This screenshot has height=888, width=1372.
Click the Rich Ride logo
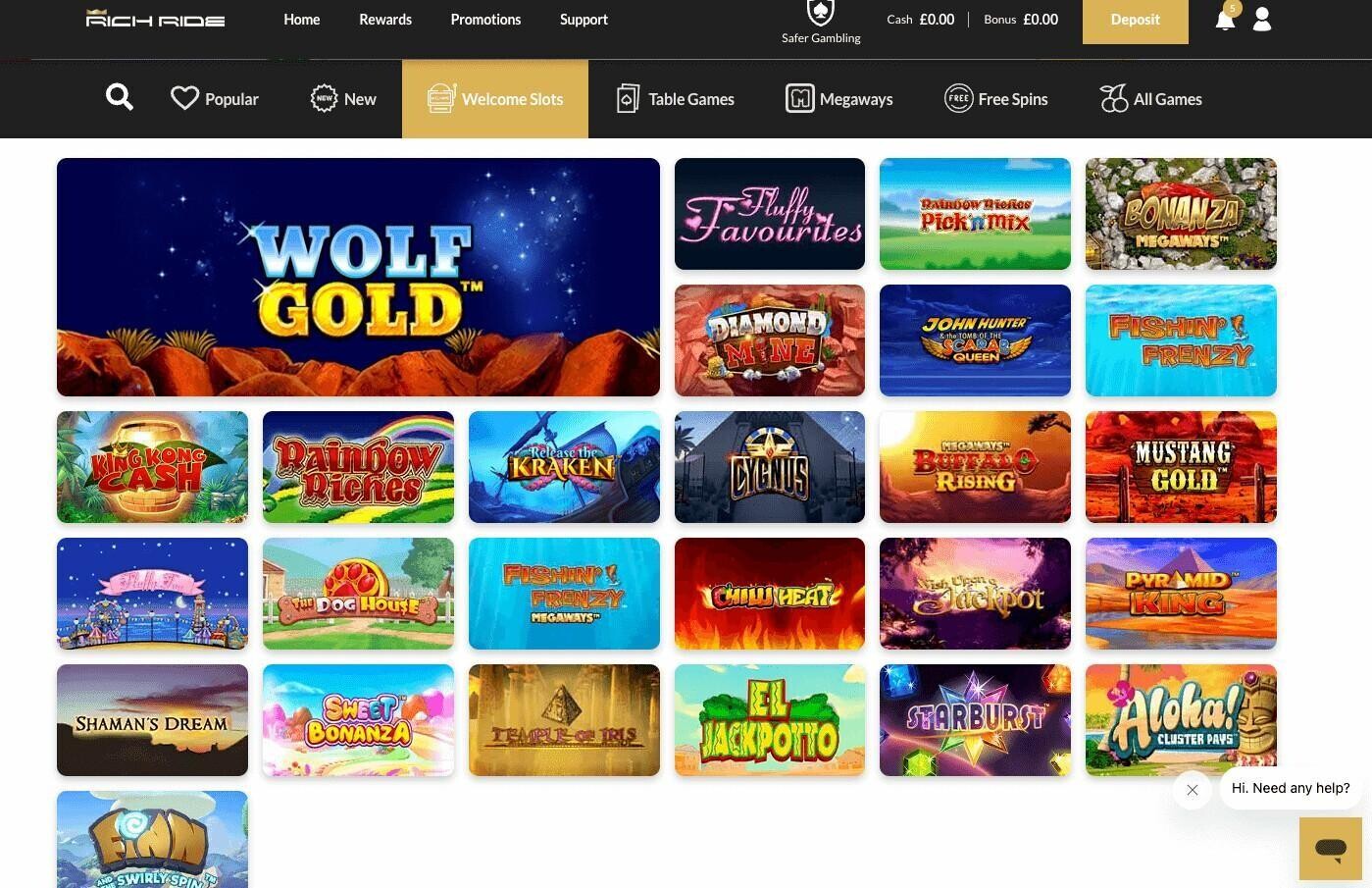[x=156, y=19]
